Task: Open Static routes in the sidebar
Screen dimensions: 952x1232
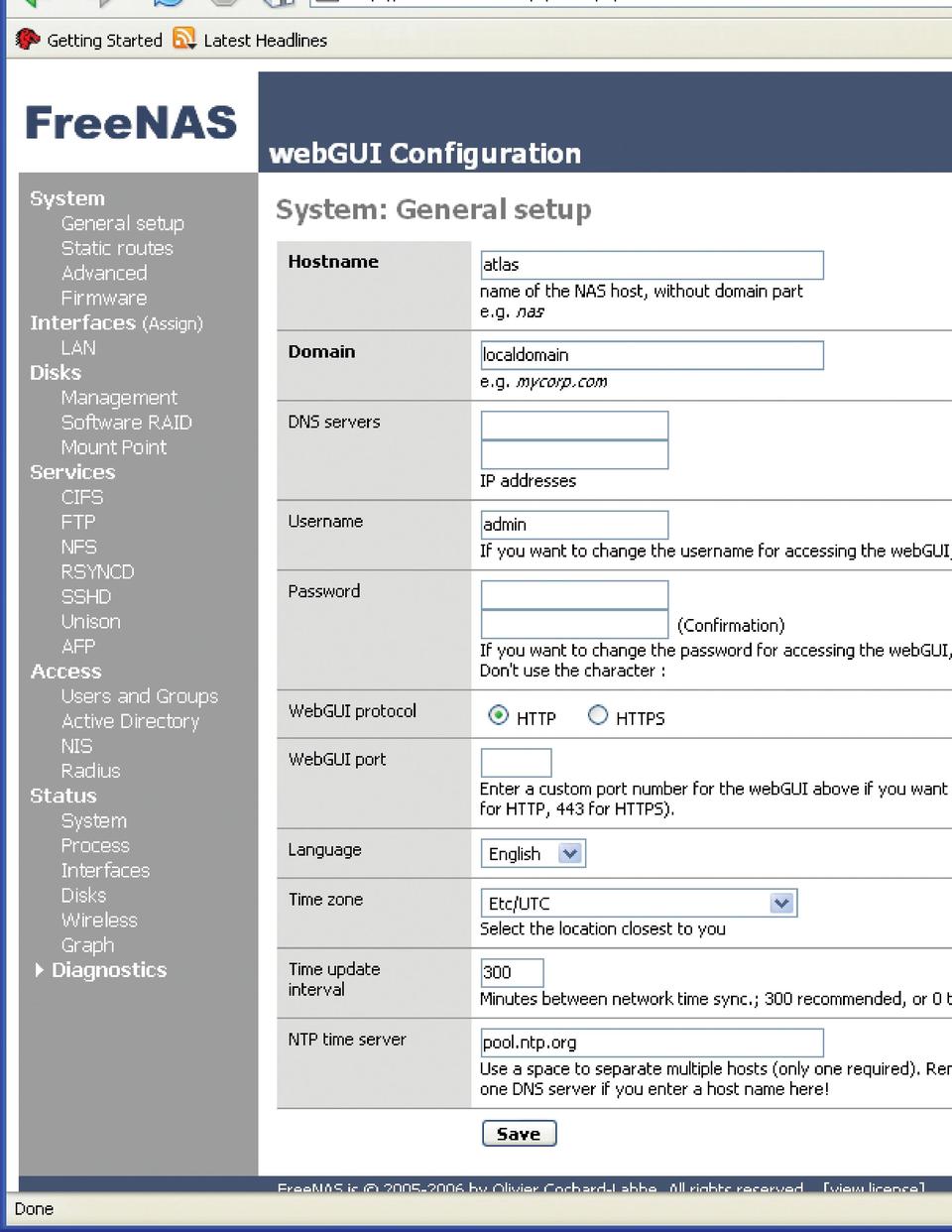Action: point(117,248)
